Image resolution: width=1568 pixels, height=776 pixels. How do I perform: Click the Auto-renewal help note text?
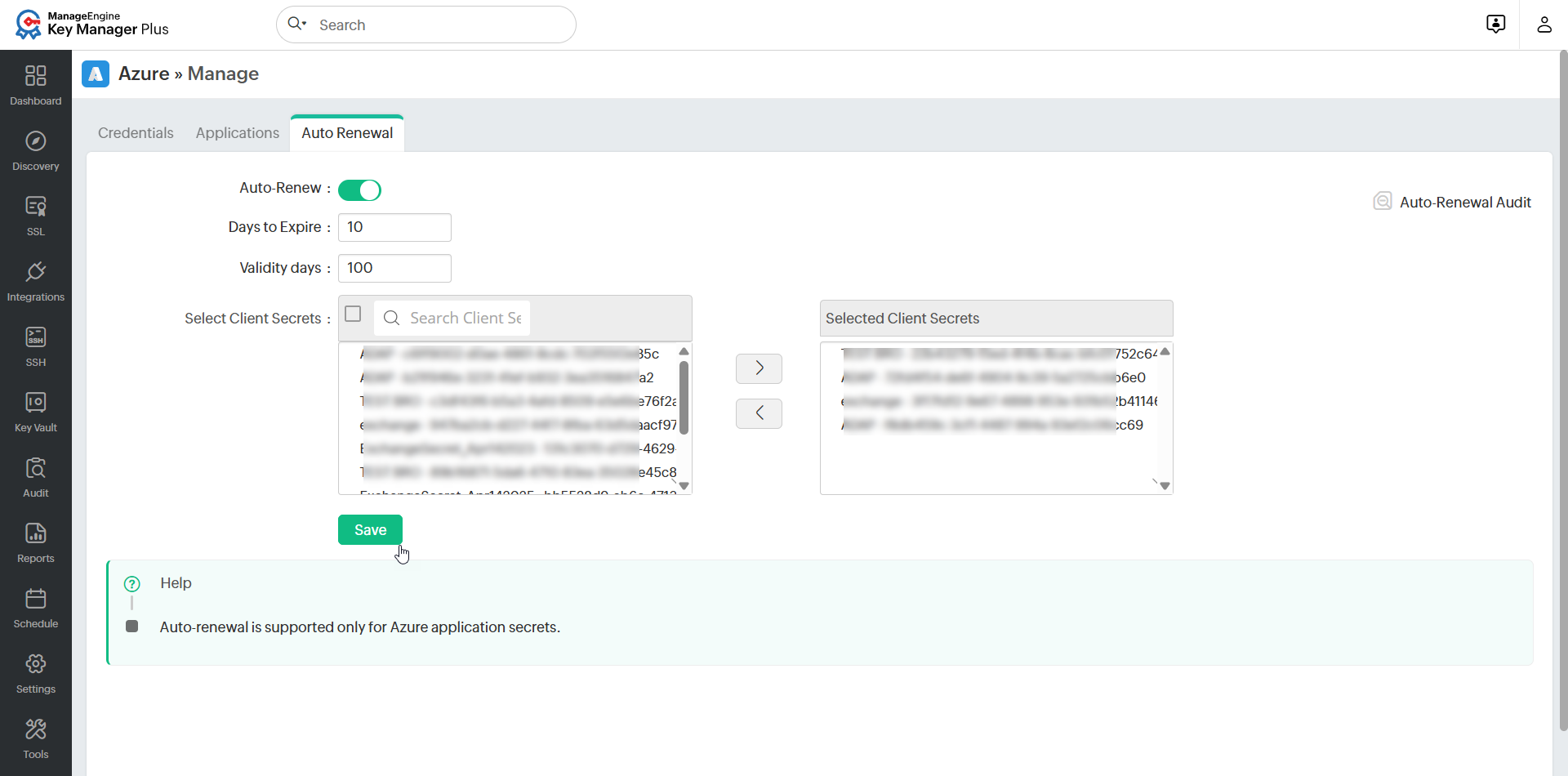click(360, 627)
